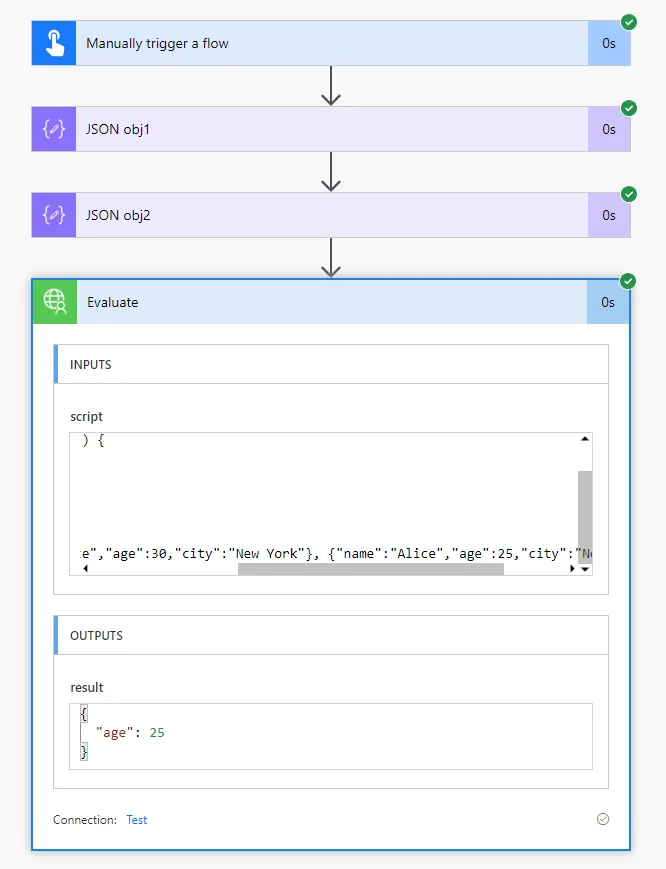Screen dimensions: 666x869
Task: Click the JSON obj2 compose icon
Action: click(54, 215)
